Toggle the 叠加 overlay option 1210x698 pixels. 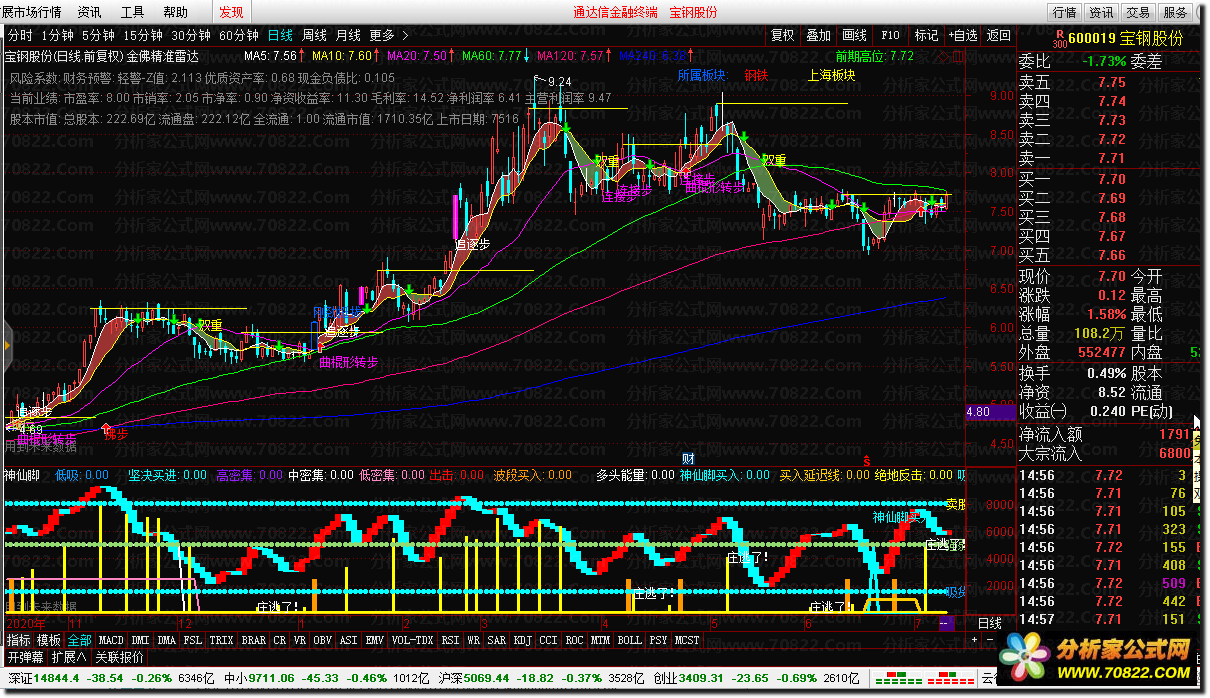click(x=818, y=35)
